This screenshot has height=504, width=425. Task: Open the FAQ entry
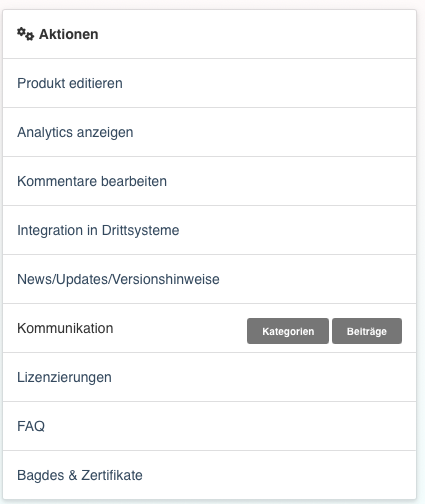tap(31, 426)
